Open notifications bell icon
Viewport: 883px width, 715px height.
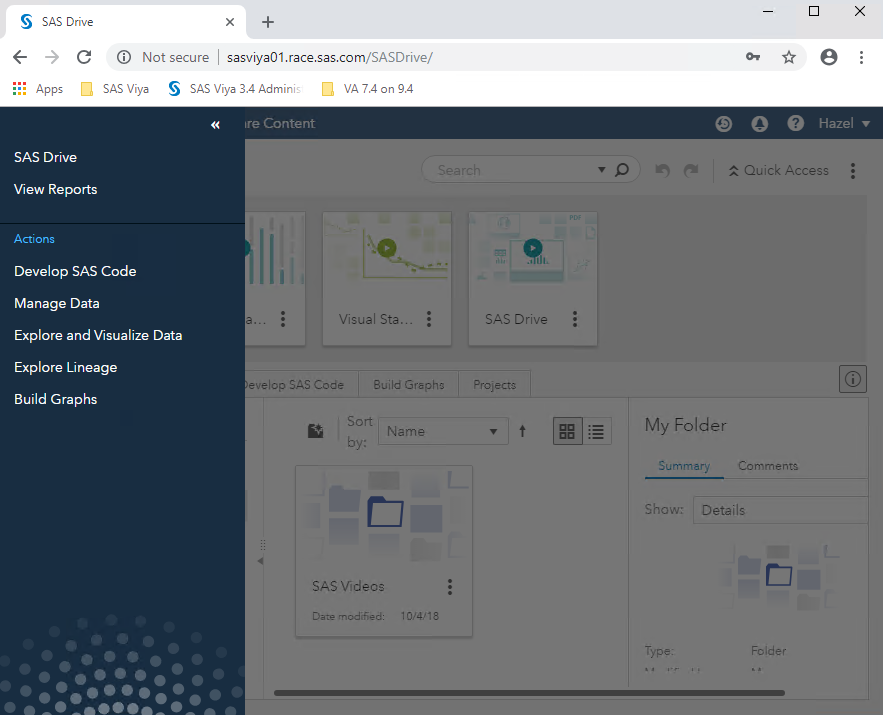[760, 123]
